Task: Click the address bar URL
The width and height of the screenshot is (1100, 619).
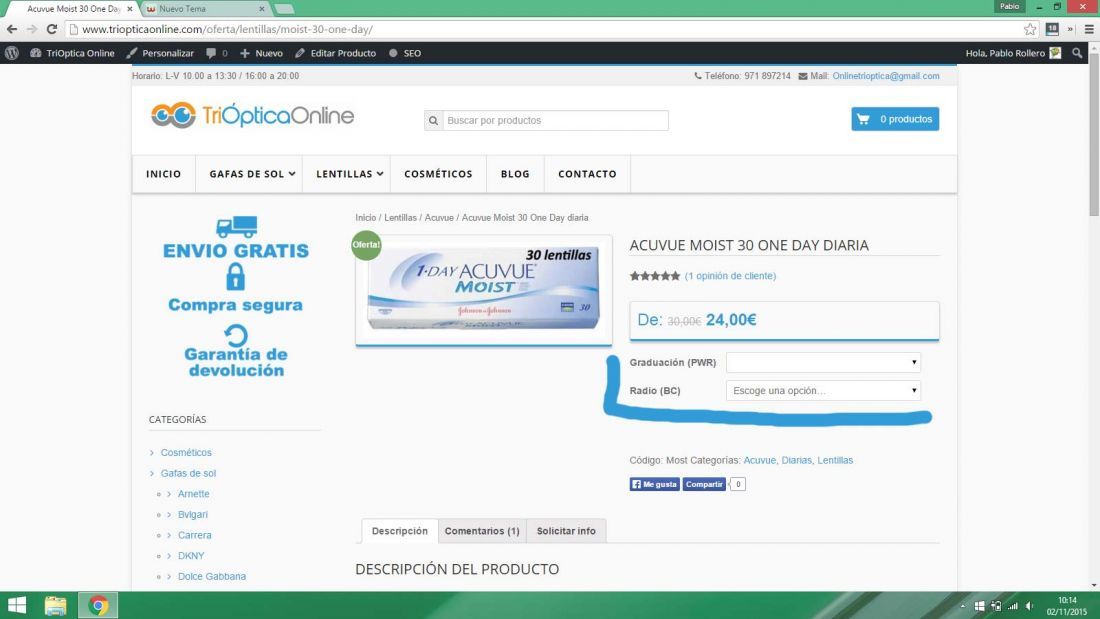Action: click(x=227, y=29)
